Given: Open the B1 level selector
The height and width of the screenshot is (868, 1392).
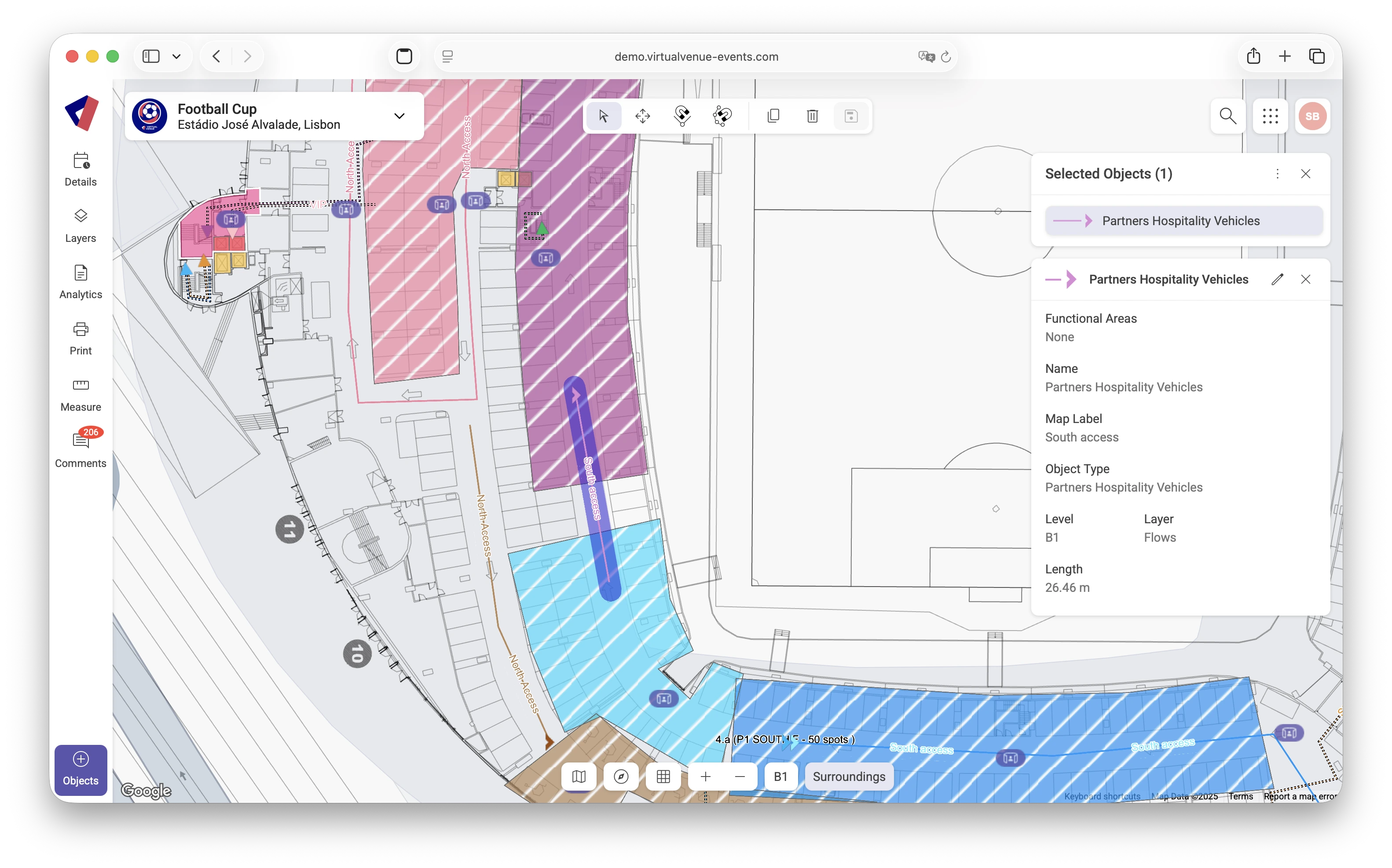Looking at the screenshot, I should 780,777.
